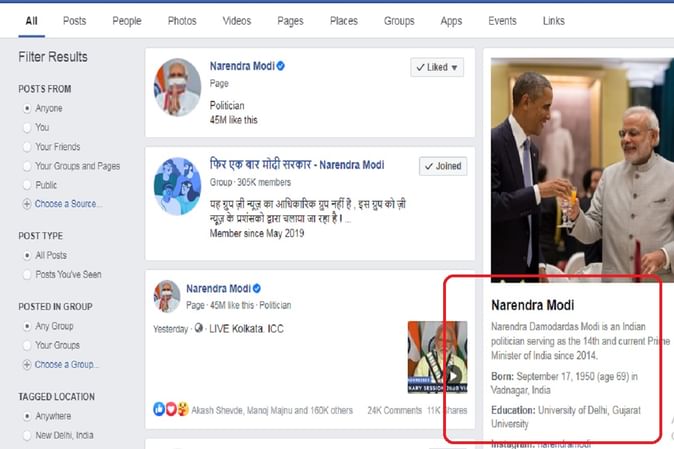Click Narendra Modi page profile picture

point(177,87)
